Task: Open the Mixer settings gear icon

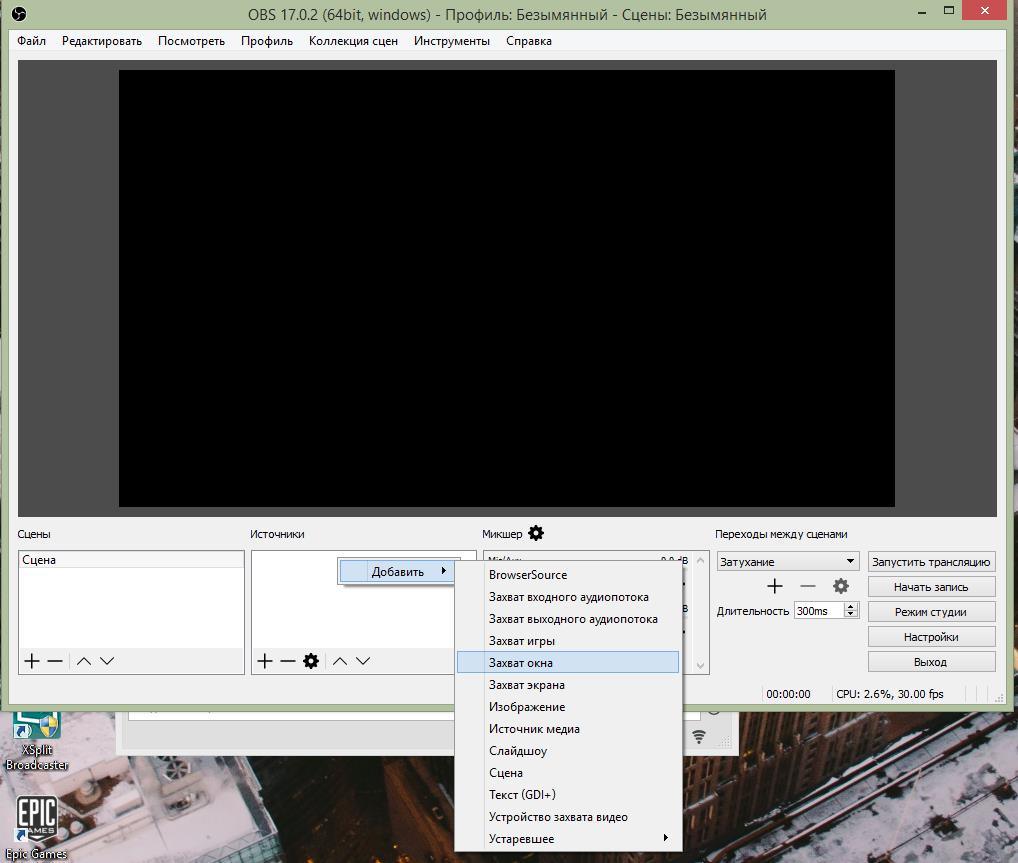Action: click(536, 534)
